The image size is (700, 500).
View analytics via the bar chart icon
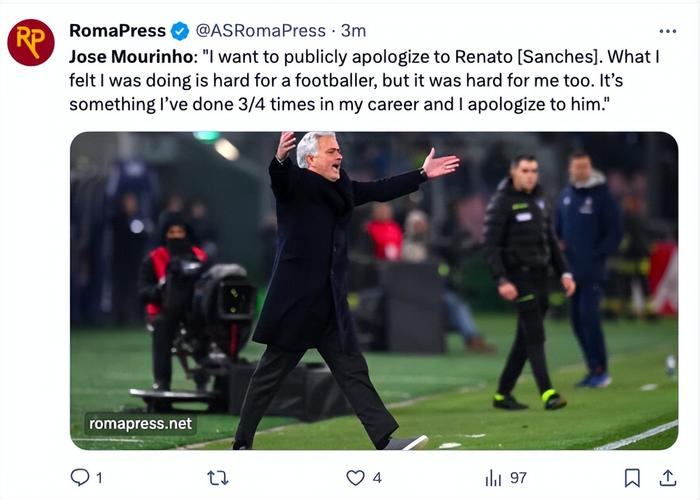(x=493, y=478)
